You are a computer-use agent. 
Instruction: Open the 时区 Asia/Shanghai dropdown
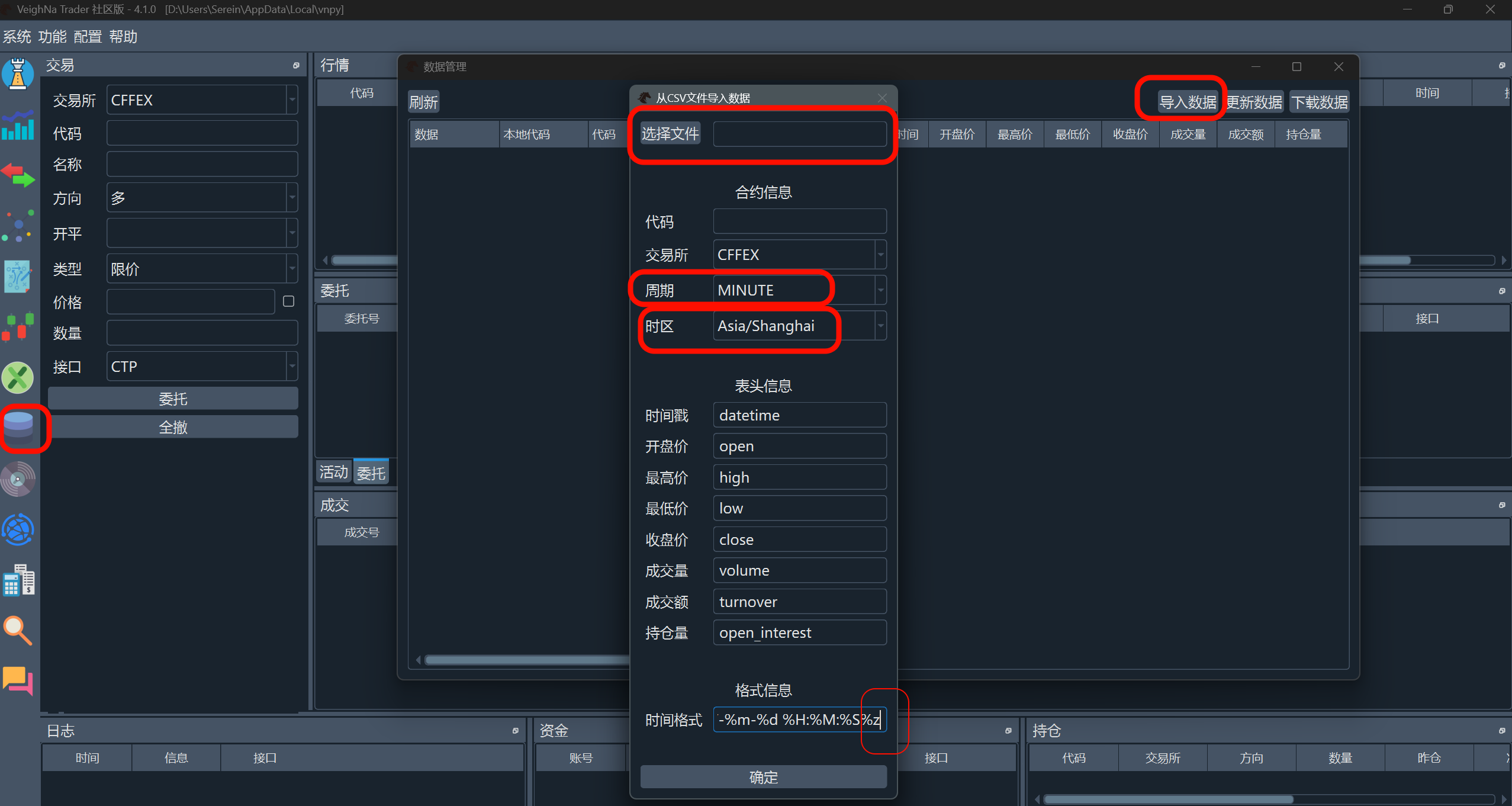[x=880, y=326]
